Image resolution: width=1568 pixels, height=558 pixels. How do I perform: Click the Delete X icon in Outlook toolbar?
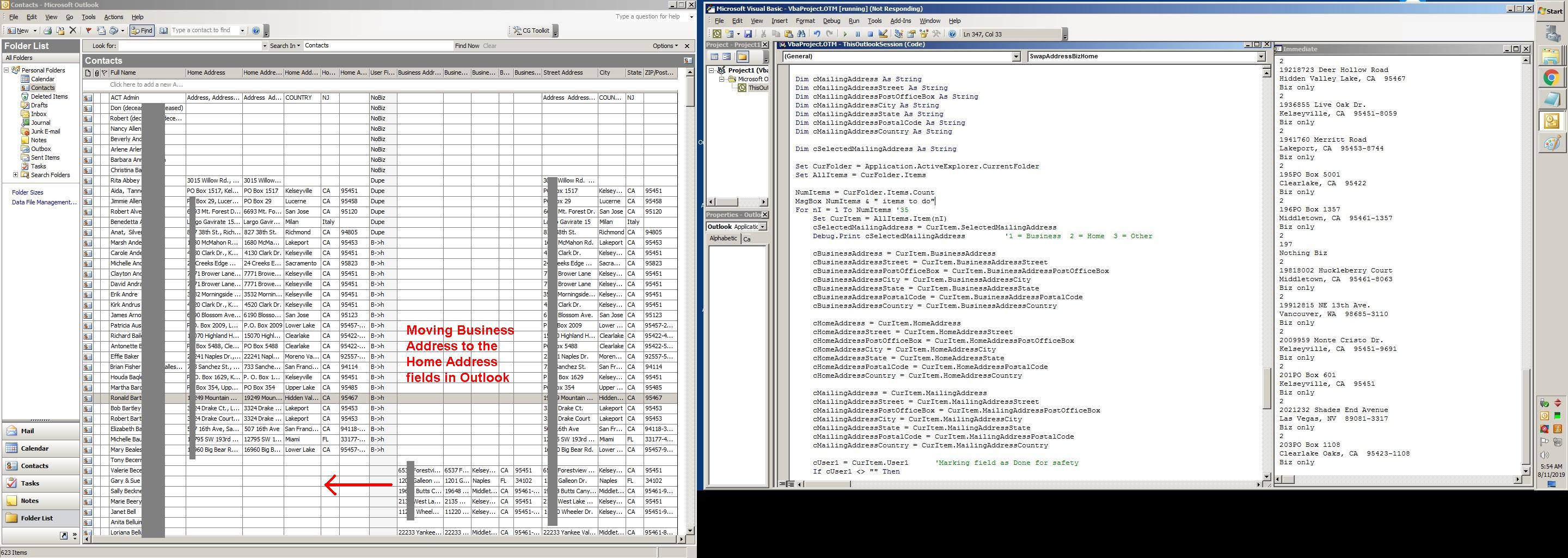point(73,31)
